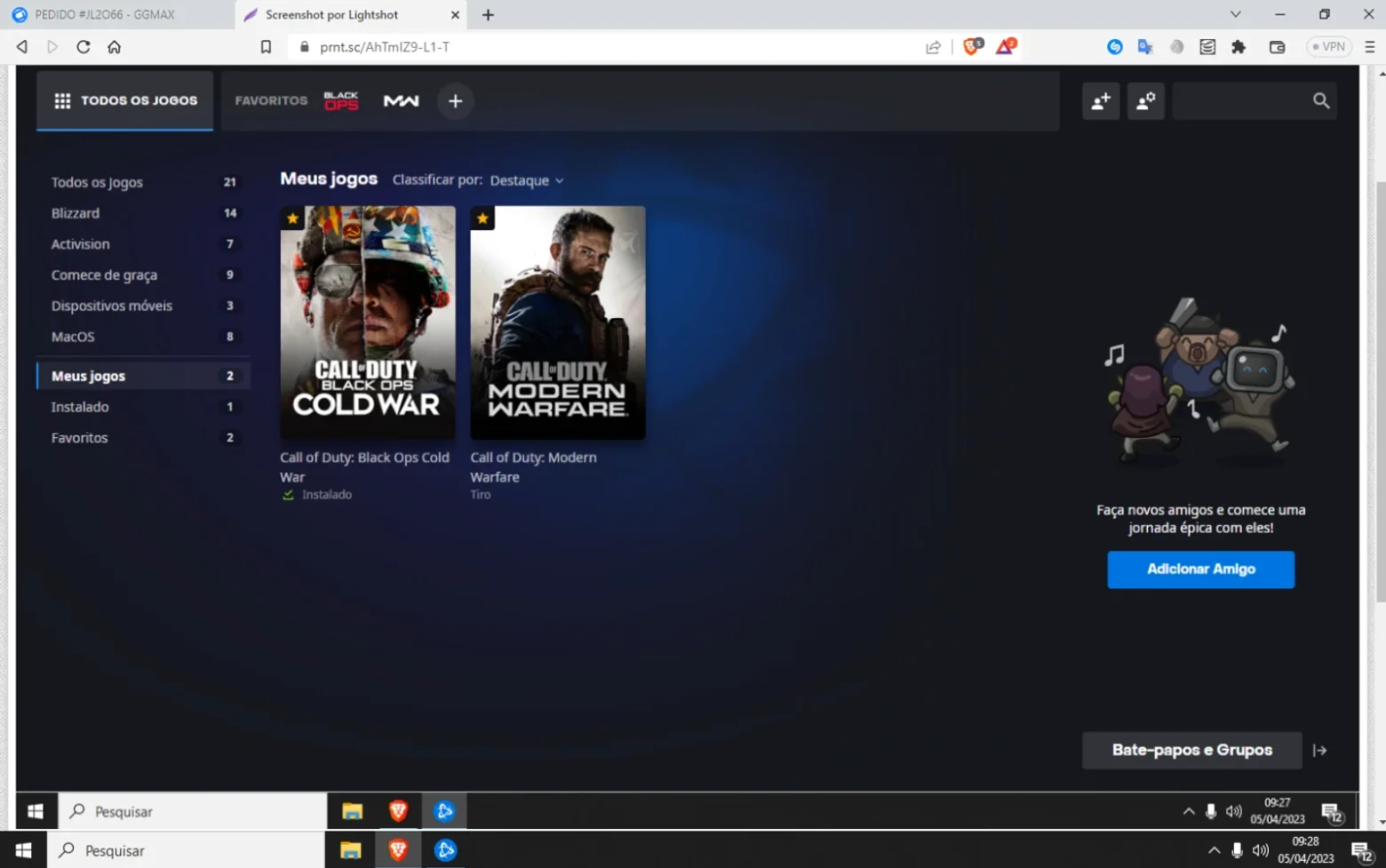Image resolution: width=1386 pixels, height=868 pixels.
Task: Filter games by Activision in the sidebar
Action: coord(143,244)
